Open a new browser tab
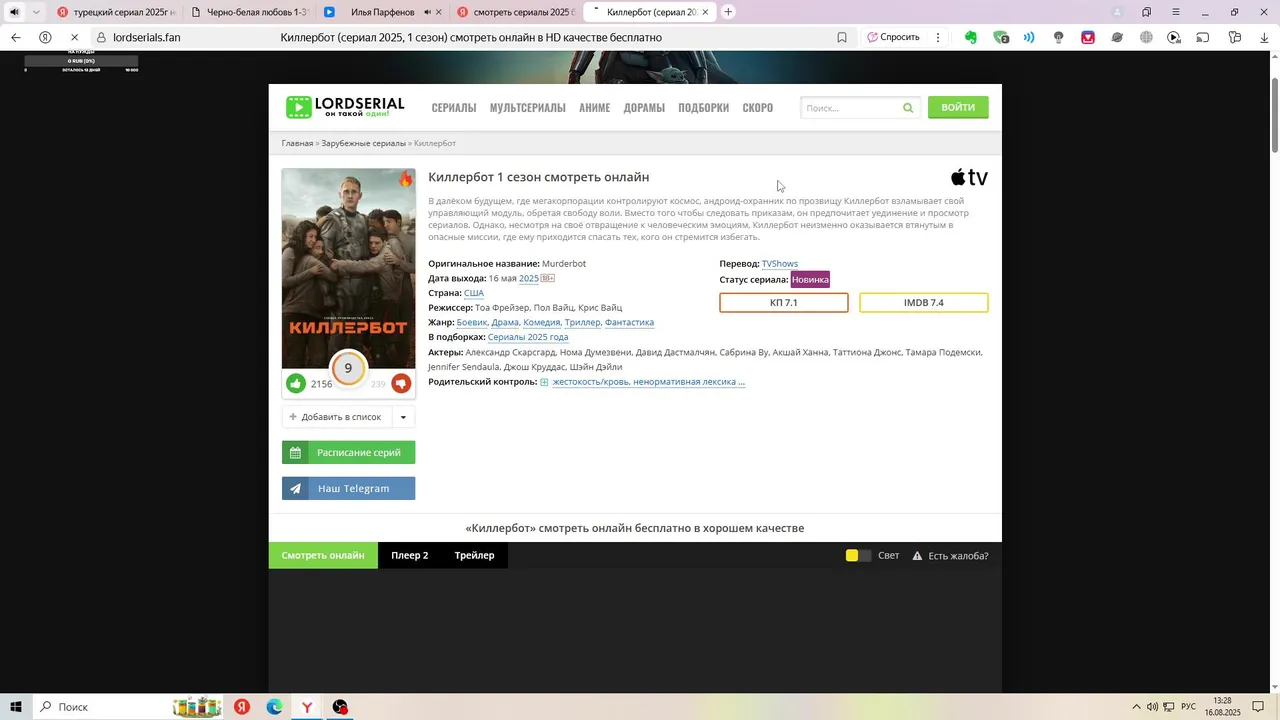 click(728, 12)
